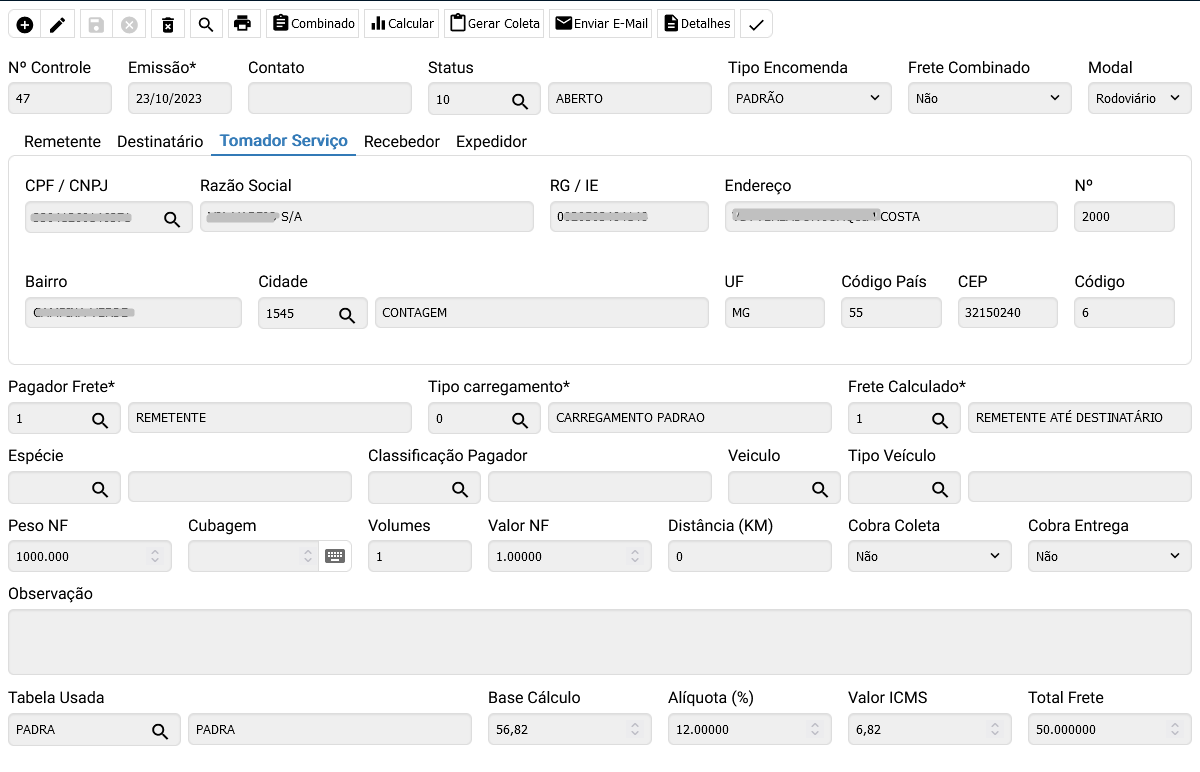Click the toolbar magnifier search icon
Image resolution: width=1200 pixels, height=772 pixels.
tap(205, 24)
